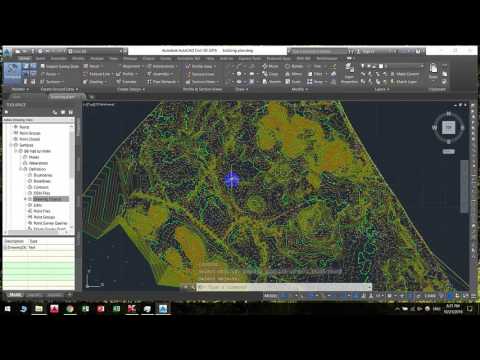Click the Profile View tool

pyautogui.click(x=200, y=67)
